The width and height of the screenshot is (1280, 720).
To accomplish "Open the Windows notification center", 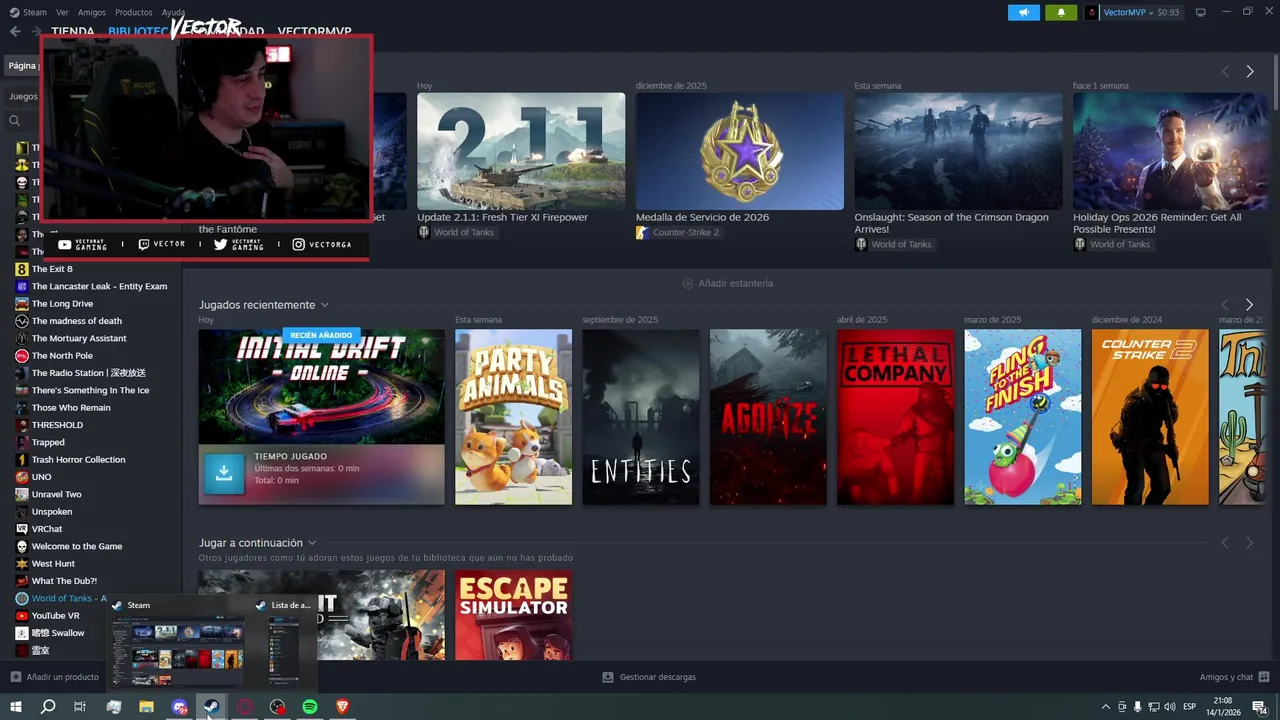I will (1259, 707).
